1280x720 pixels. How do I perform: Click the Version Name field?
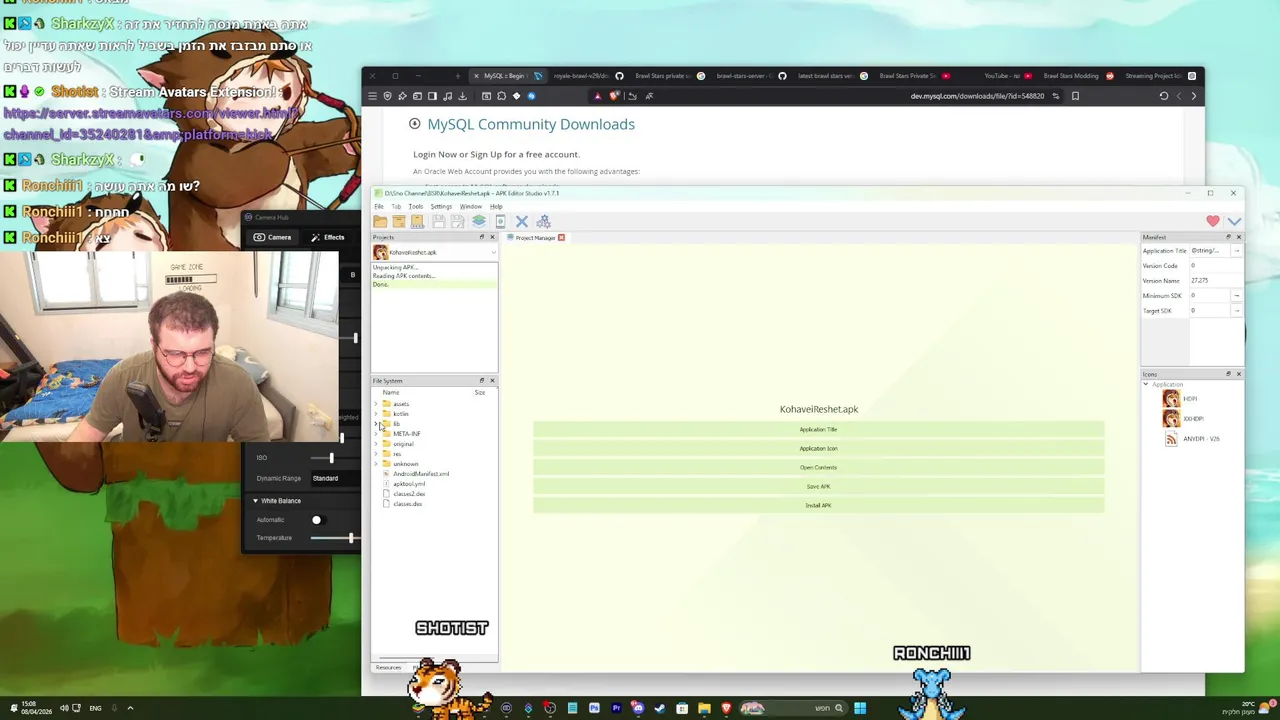click(x=1215, y=281)
